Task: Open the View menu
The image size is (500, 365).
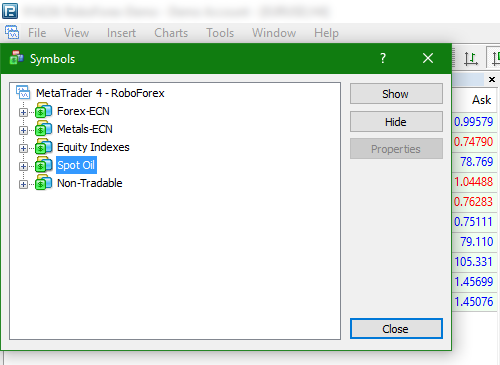Action: [x=76, y=33]
